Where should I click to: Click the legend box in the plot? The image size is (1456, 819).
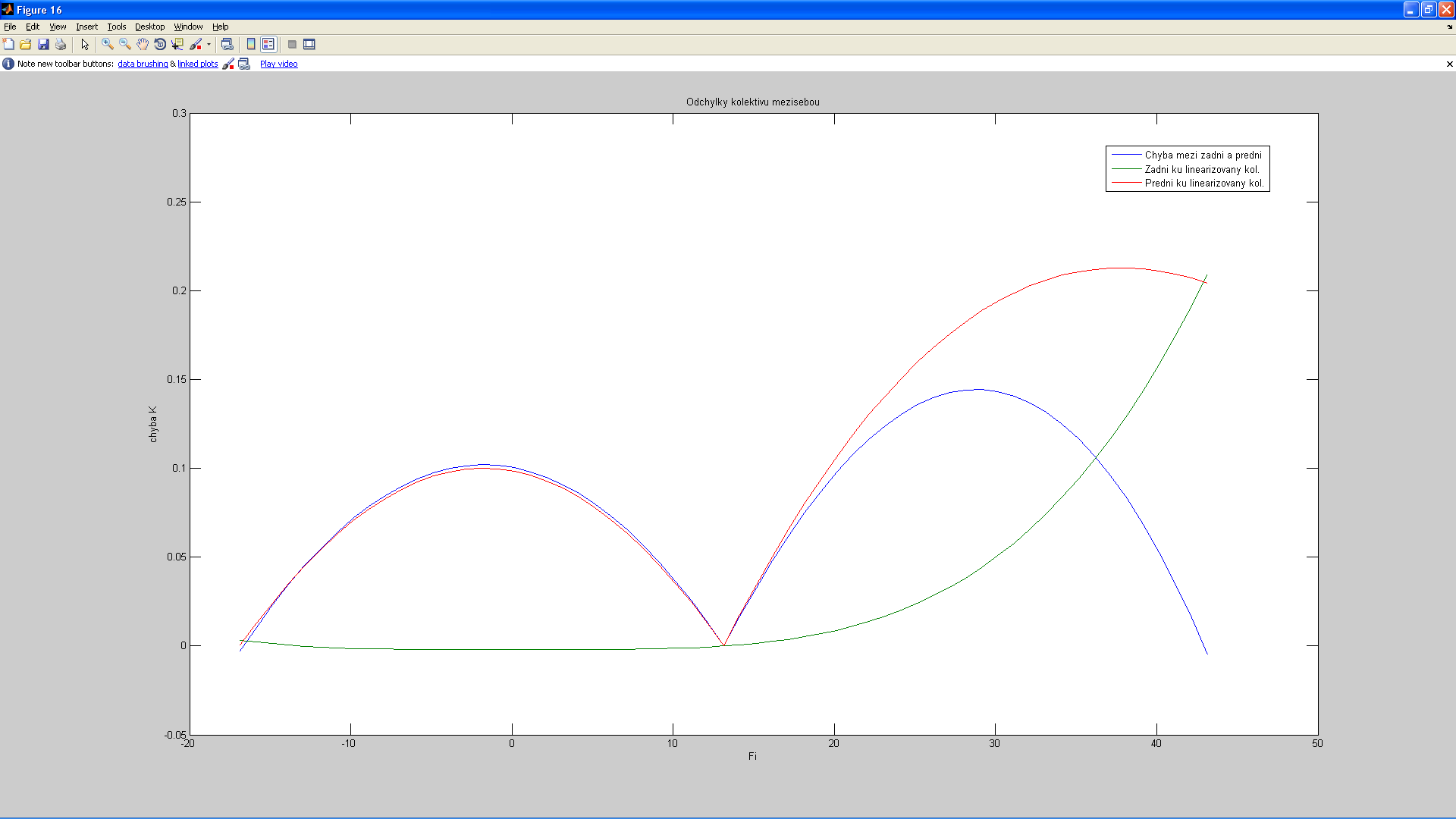point(1187,168)
